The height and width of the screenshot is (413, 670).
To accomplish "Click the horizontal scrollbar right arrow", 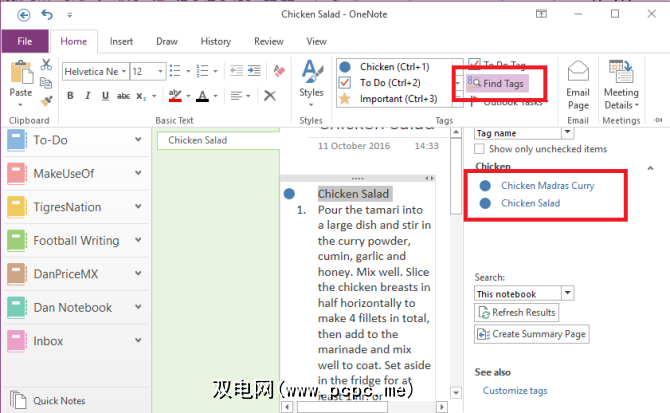I will (441, 407).
